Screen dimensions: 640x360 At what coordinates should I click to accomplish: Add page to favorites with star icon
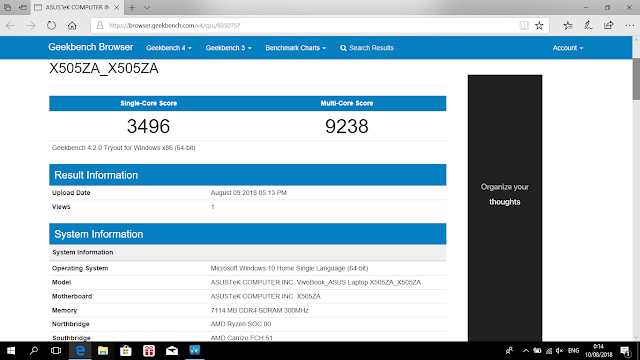[x=539, y=25]
